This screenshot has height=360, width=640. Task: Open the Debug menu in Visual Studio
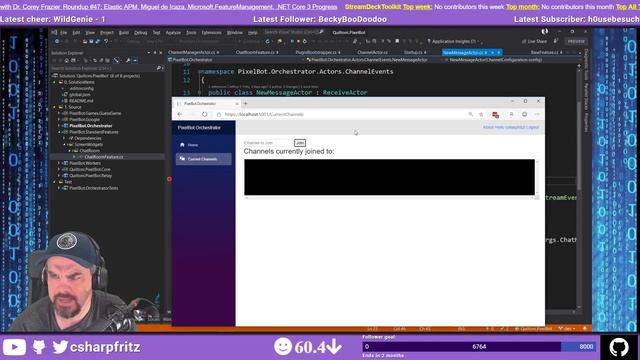(x=140, y=32)
